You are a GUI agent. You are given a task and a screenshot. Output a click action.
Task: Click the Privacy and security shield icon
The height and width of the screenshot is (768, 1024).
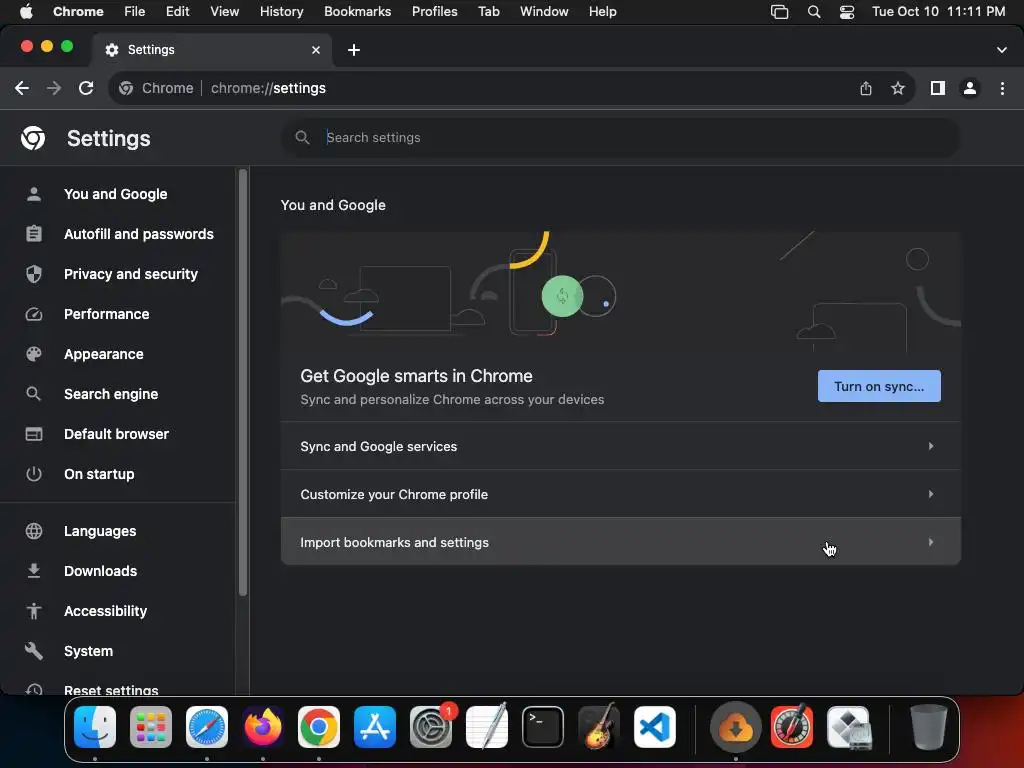pos(34,274)
